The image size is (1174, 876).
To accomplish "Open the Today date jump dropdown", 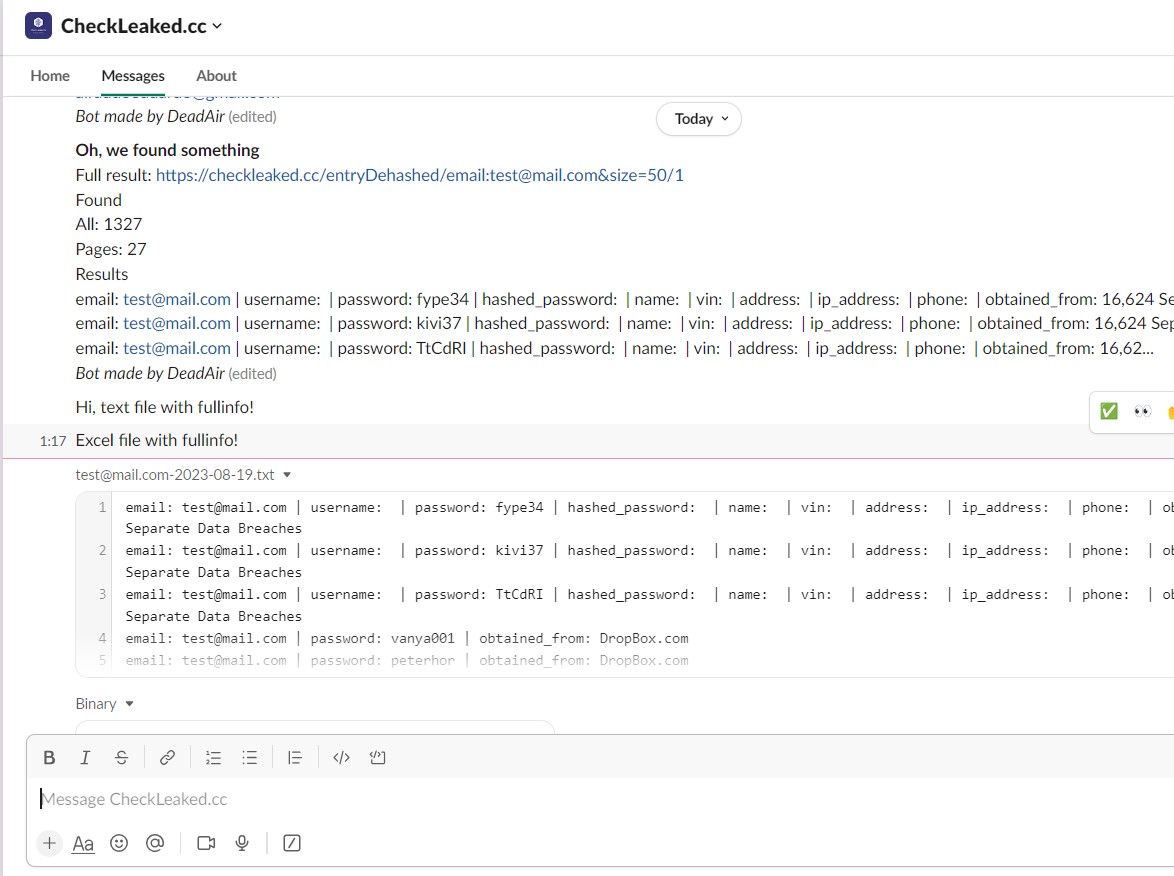I will point(699,119).
